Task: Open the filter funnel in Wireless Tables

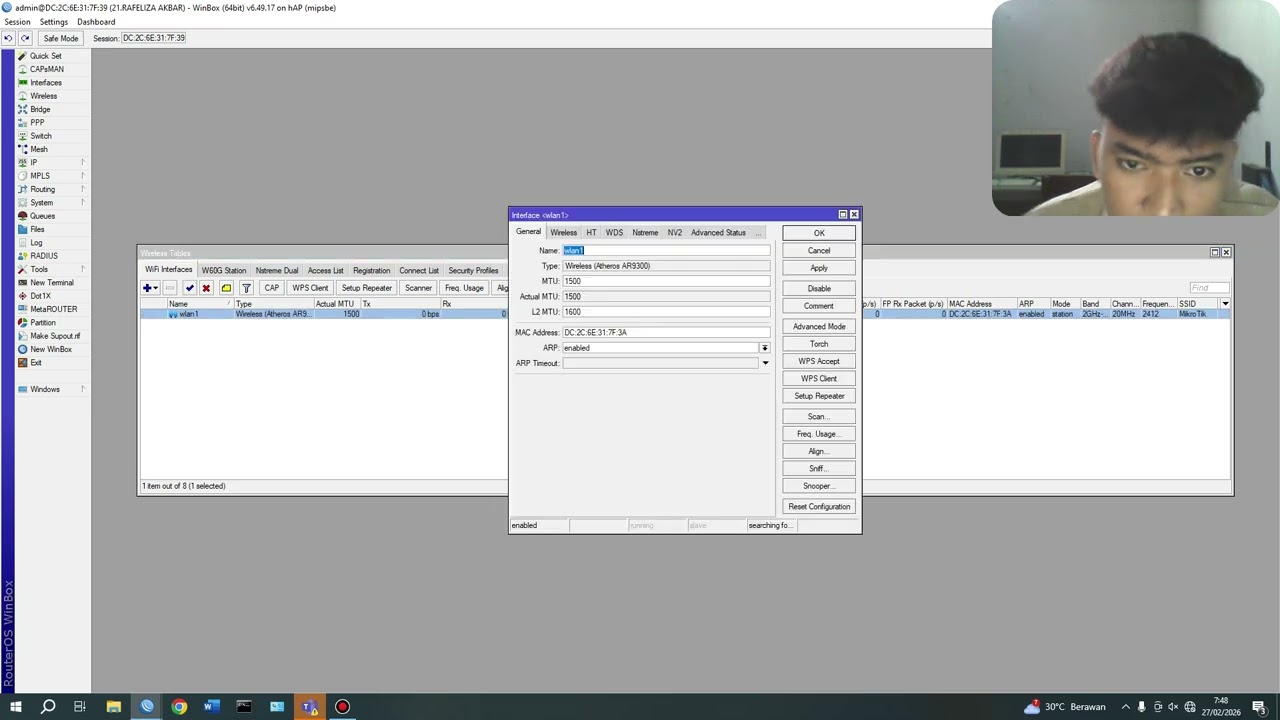Action: pos(246,288)
